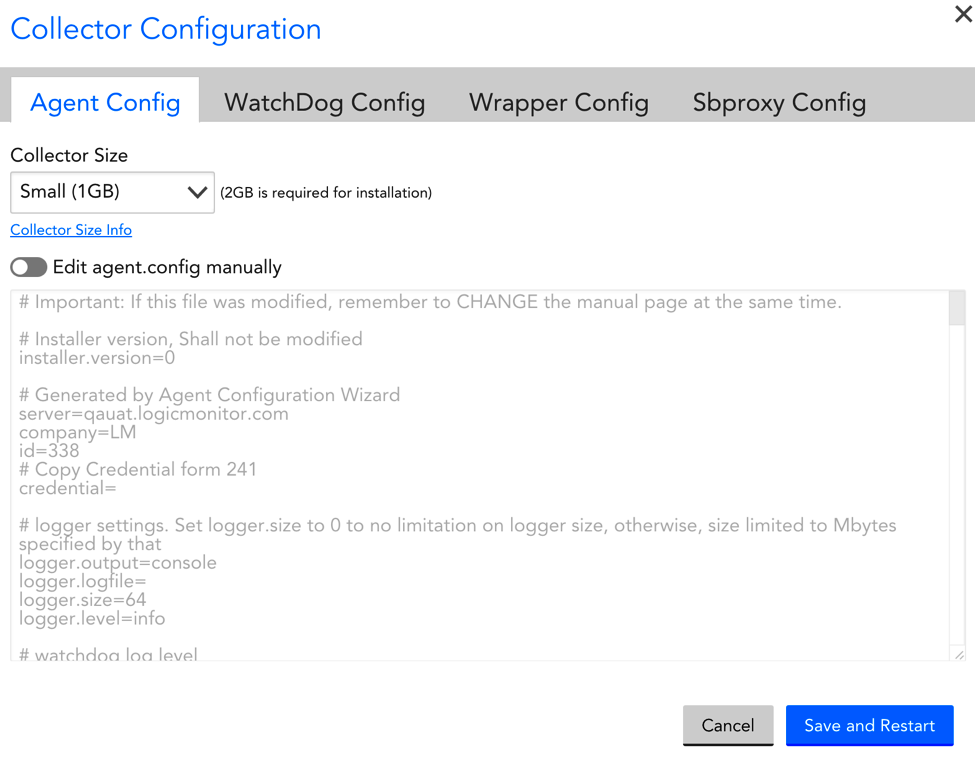Click the 'logger.level=info' line
Screen dimensions: 975x765
[92, 618]
